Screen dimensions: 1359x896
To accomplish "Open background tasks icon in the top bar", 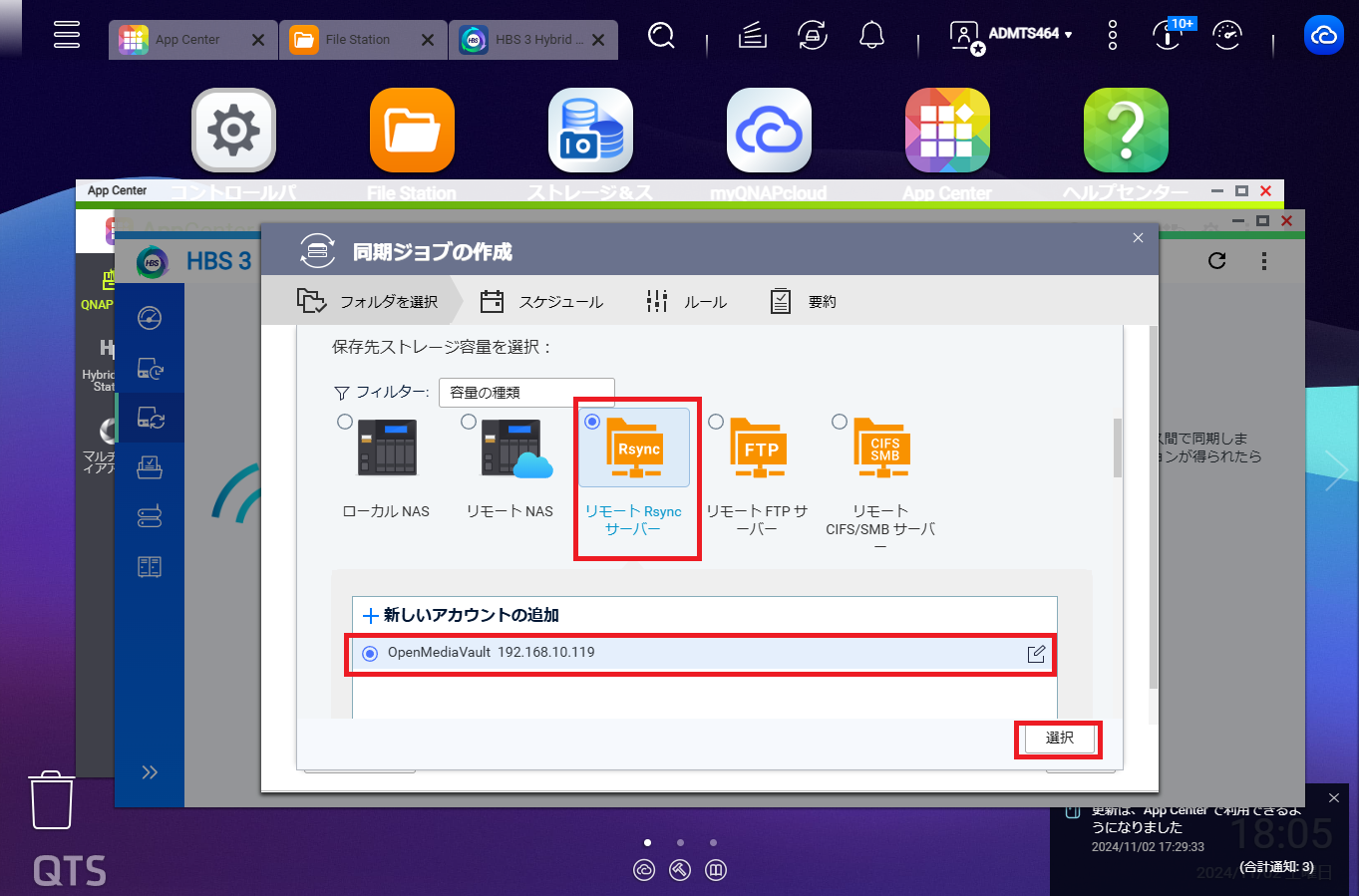I will (x=752, y=36).
